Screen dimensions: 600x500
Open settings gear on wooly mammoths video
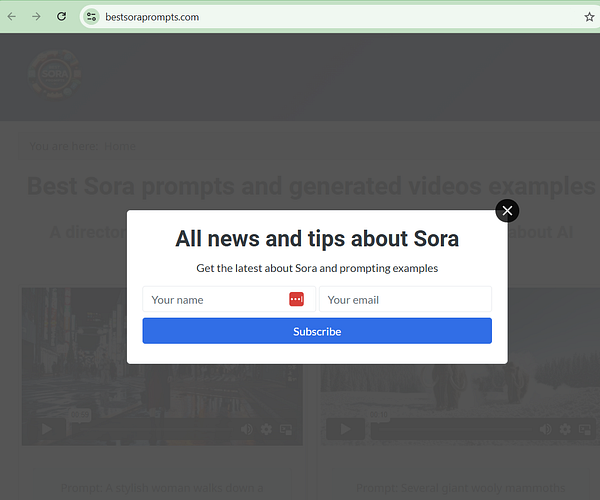coord(565,429)
